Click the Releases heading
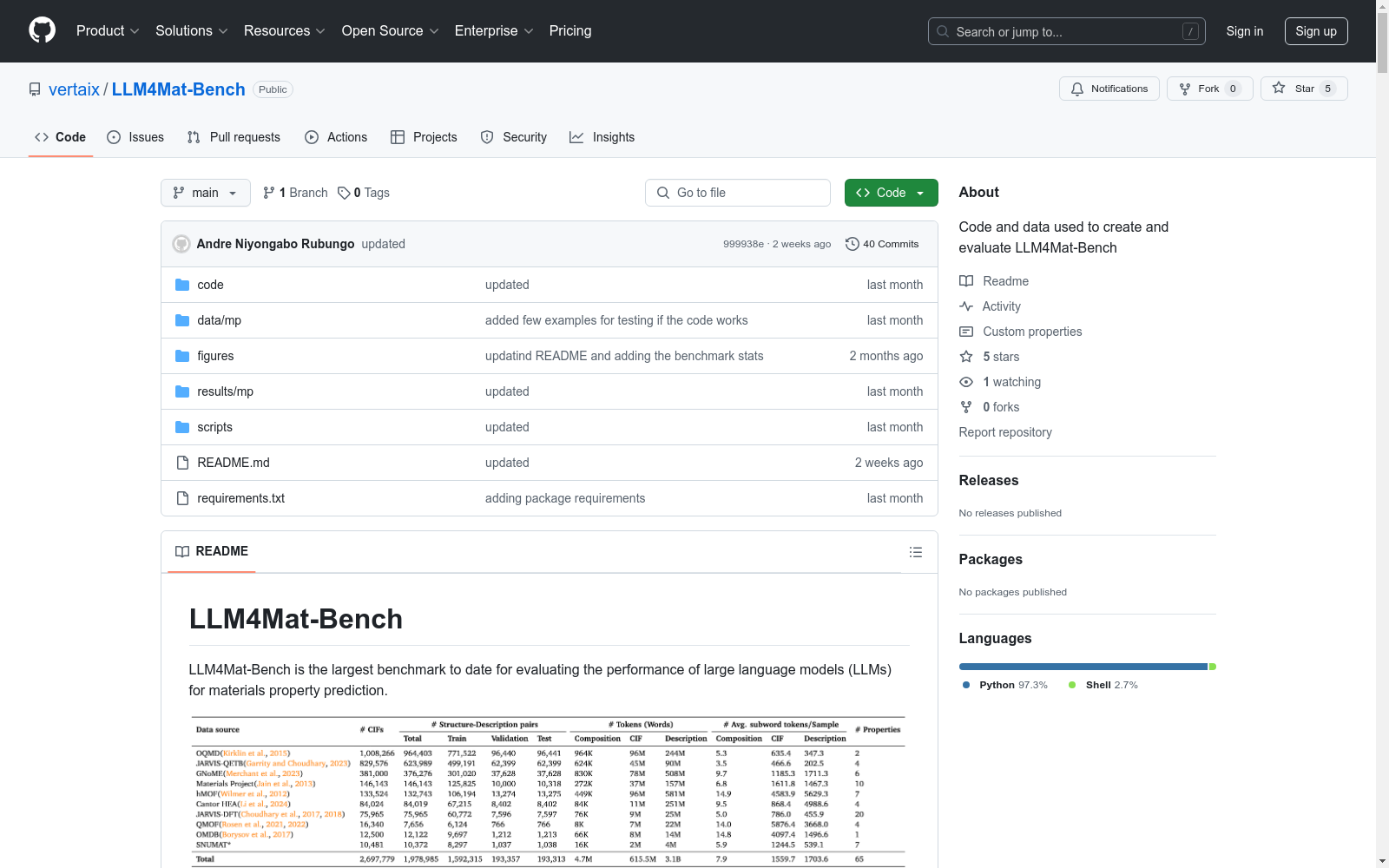This screenshot has height=868, width=1389. (x=989, y=480)
